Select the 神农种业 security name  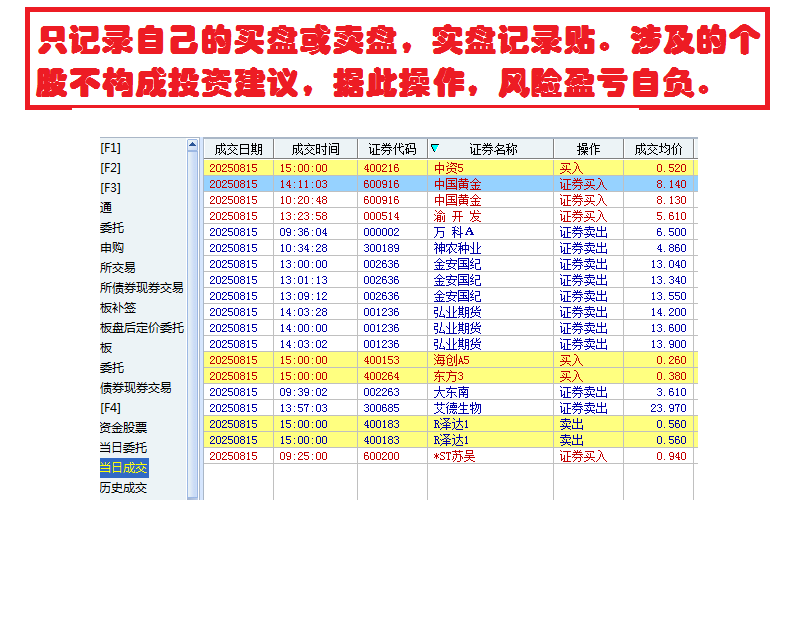coord(457,248)
